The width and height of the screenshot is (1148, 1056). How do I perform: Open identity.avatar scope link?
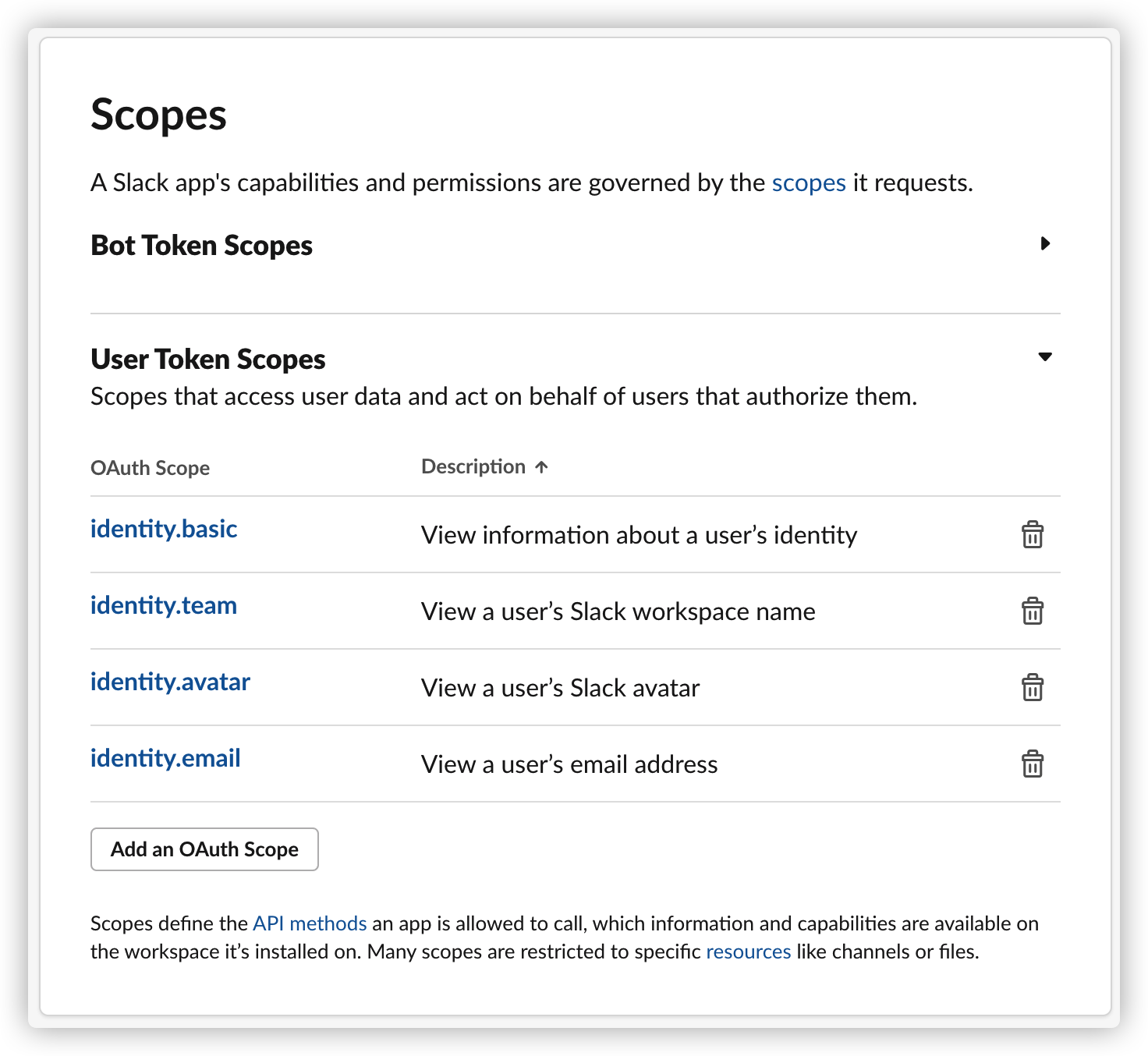(x=170, y=682)
